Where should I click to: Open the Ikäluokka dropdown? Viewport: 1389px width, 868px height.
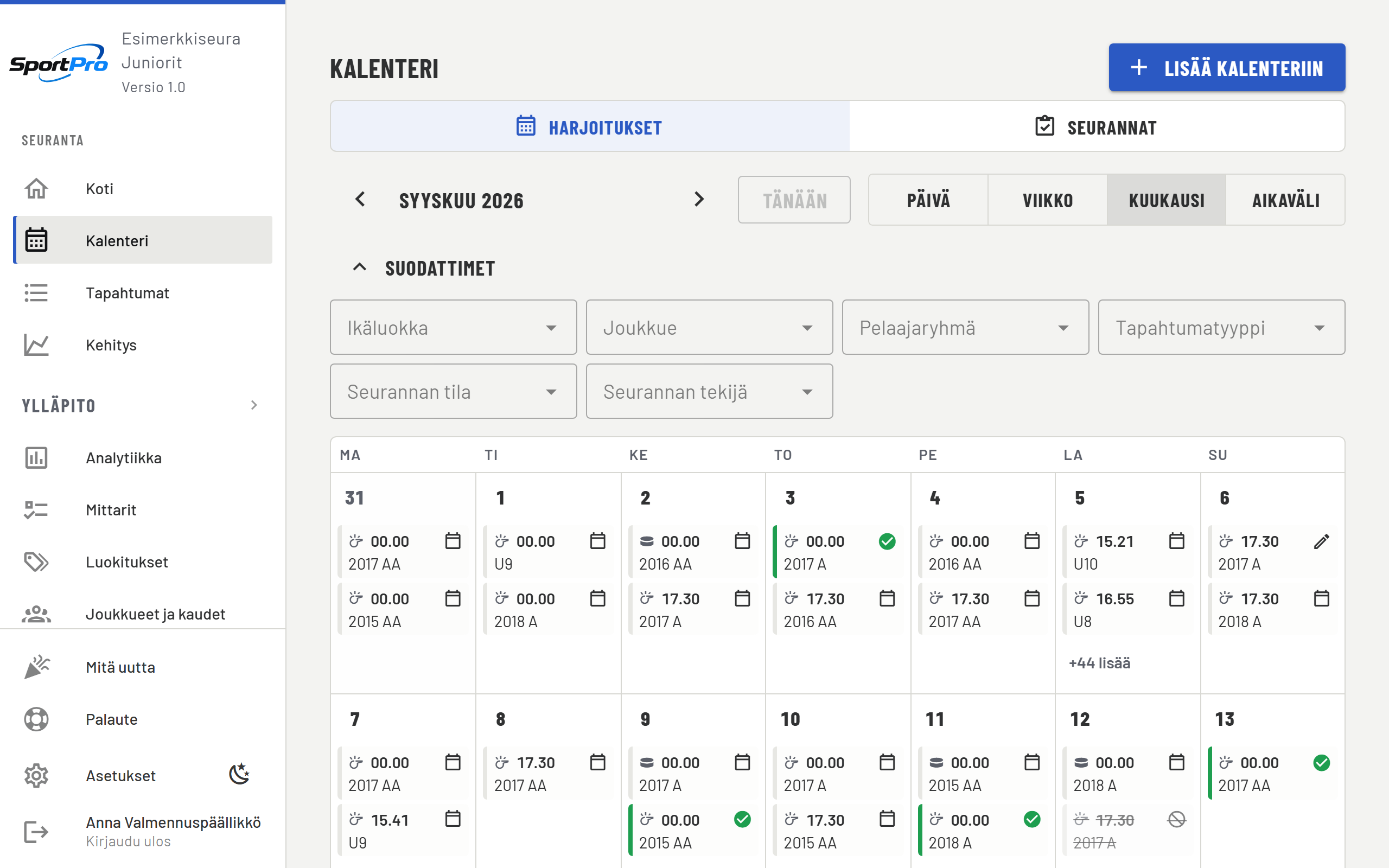454,327
